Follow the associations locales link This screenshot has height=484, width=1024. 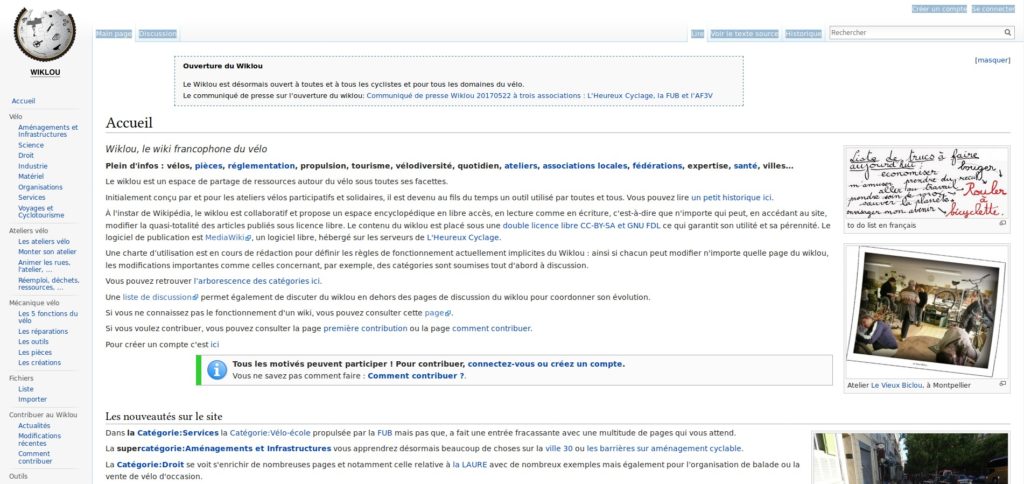[x=584, y=166]
